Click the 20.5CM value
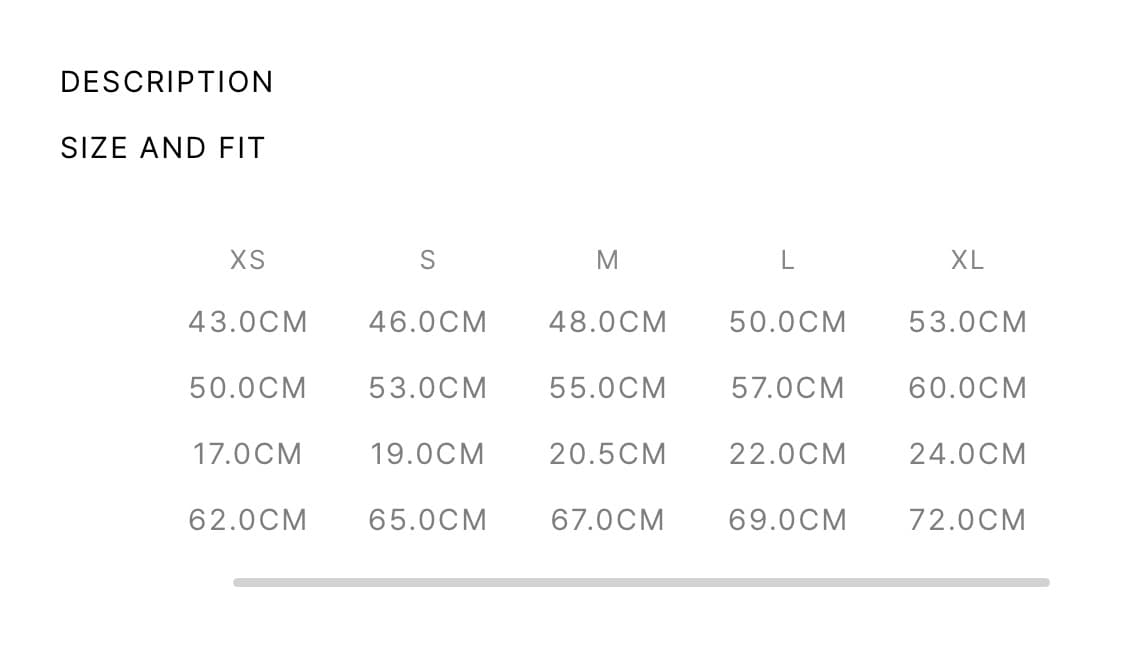1125x663 pixels. (x=608, y=454)
